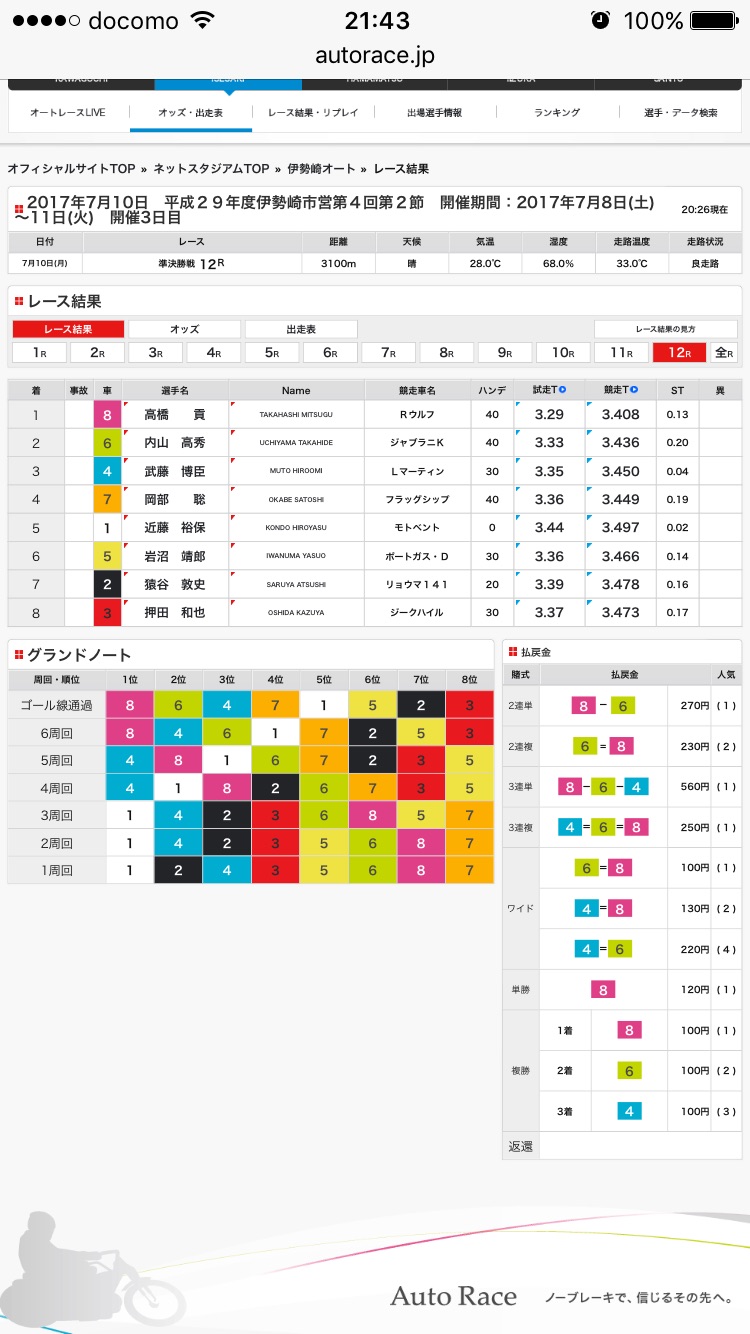Tap the orange number 7 car badge for 岡部 聡
The width and height of the screenshot is (750, 1334).
[107, 498]
